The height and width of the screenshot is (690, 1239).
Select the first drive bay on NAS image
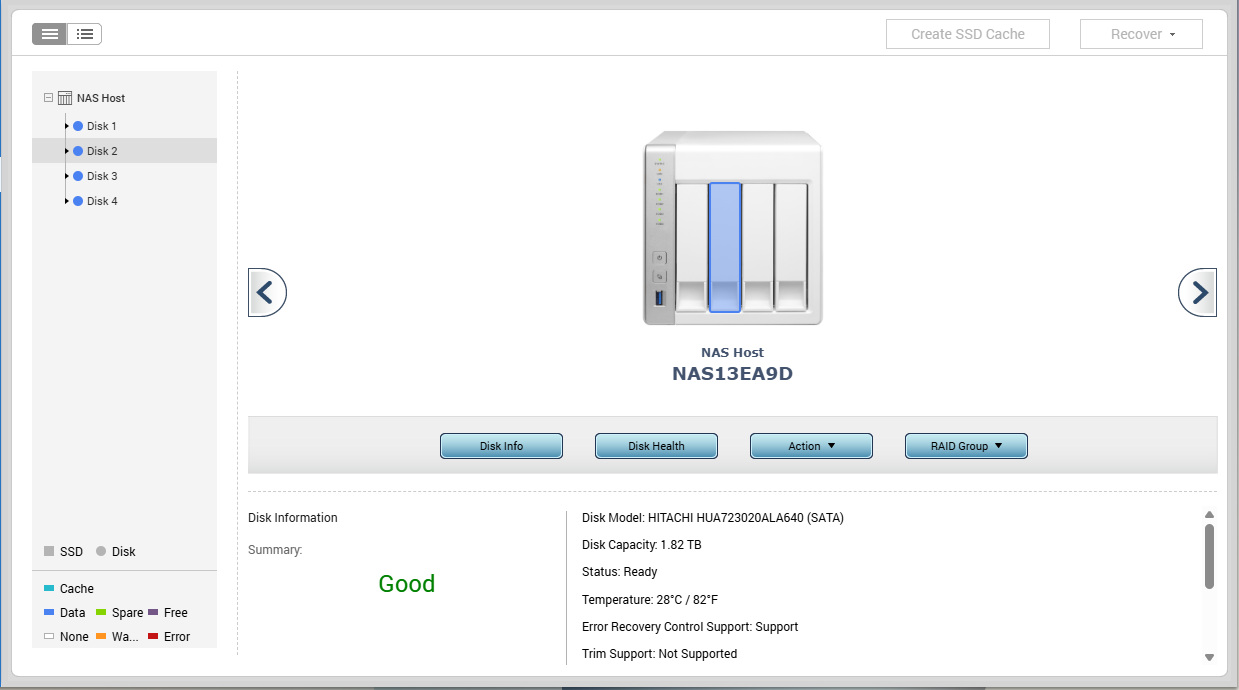click(x=692, y=247)
